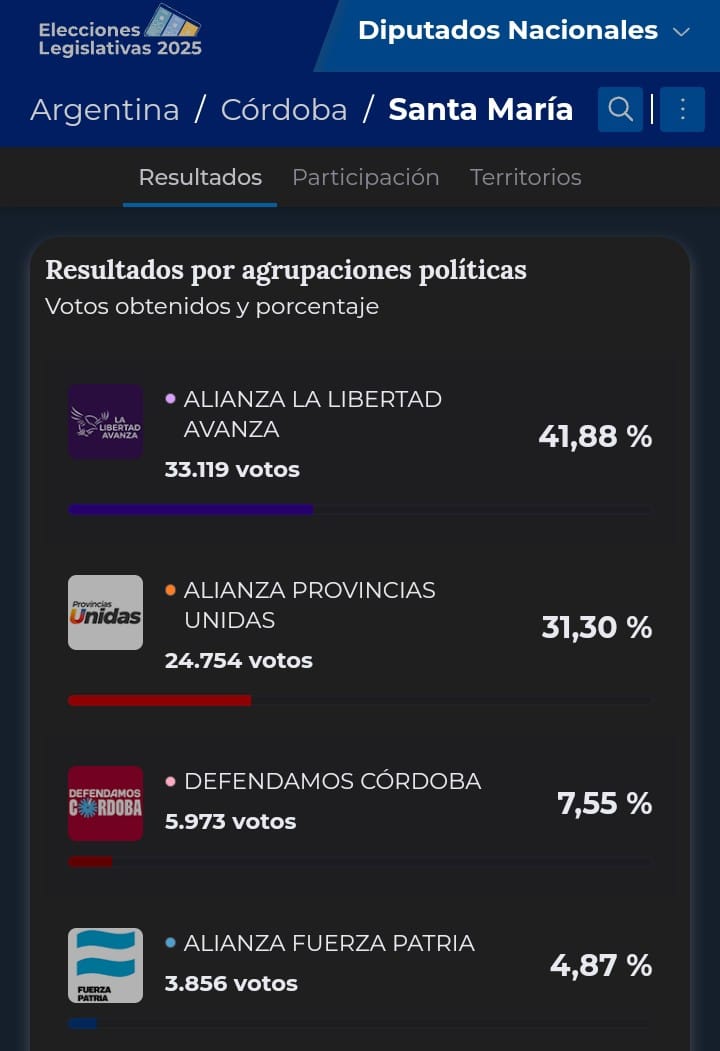Switch to the Participación tab
Image resolution: width=720 pixels, height=1051 pixels.
[x=365, y=177]
